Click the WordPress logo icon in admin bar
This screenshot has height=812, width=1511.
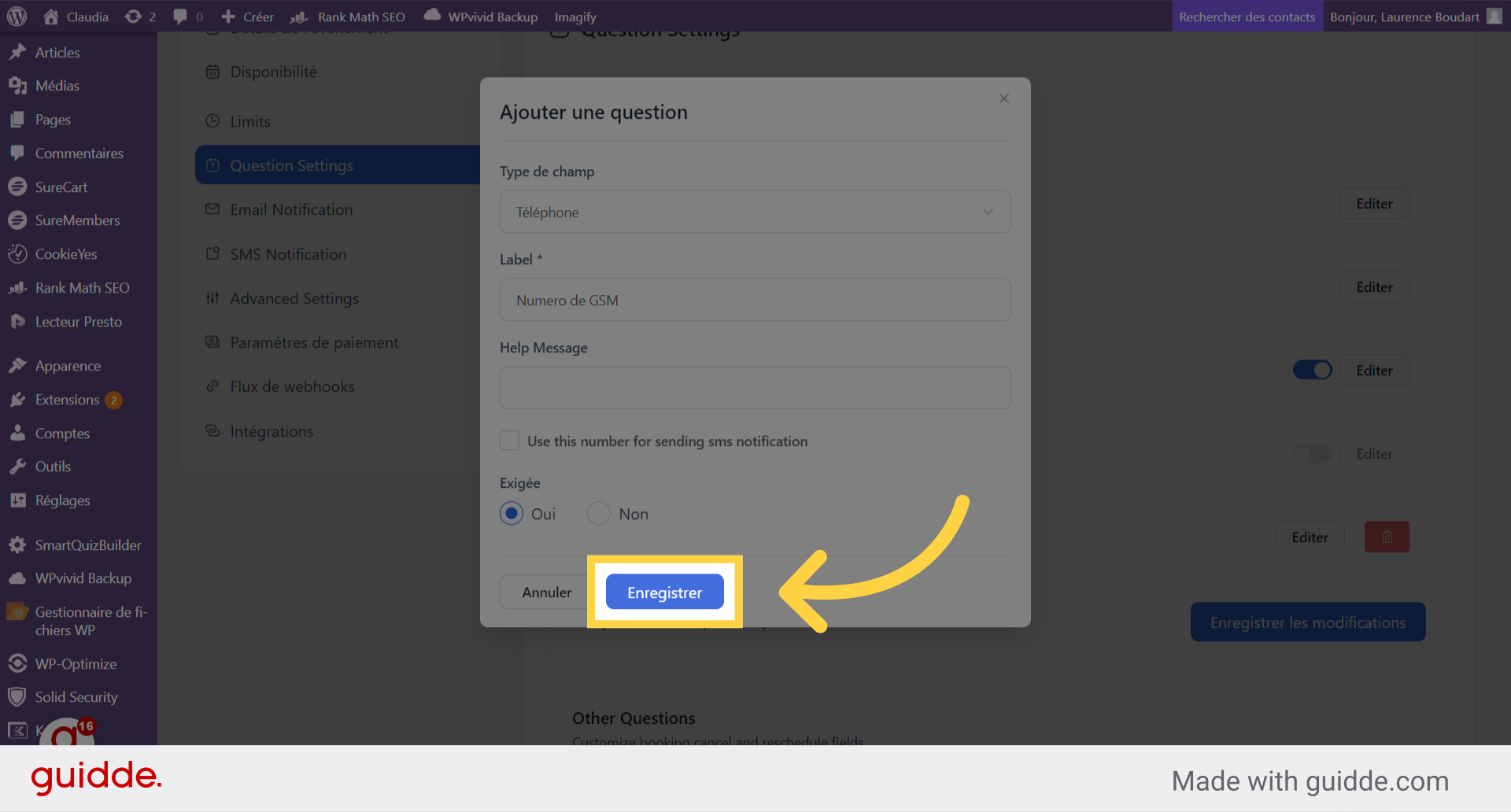pos(17,17)
